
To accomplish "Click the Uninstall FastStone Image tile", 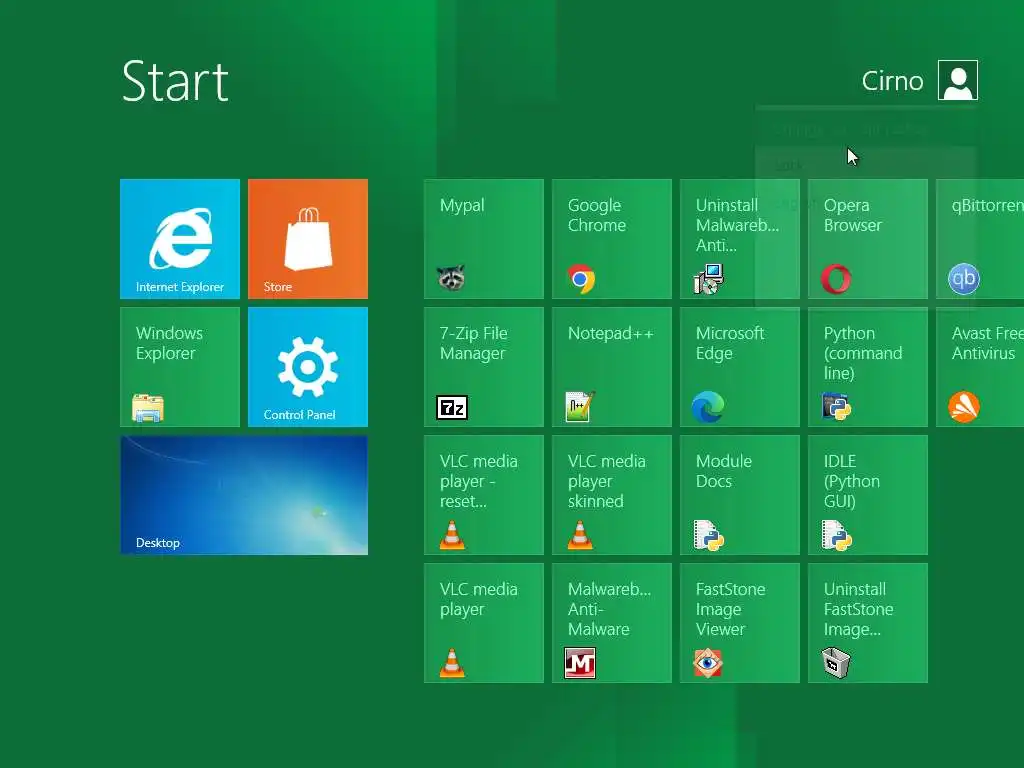I will (x=868, y=623).
